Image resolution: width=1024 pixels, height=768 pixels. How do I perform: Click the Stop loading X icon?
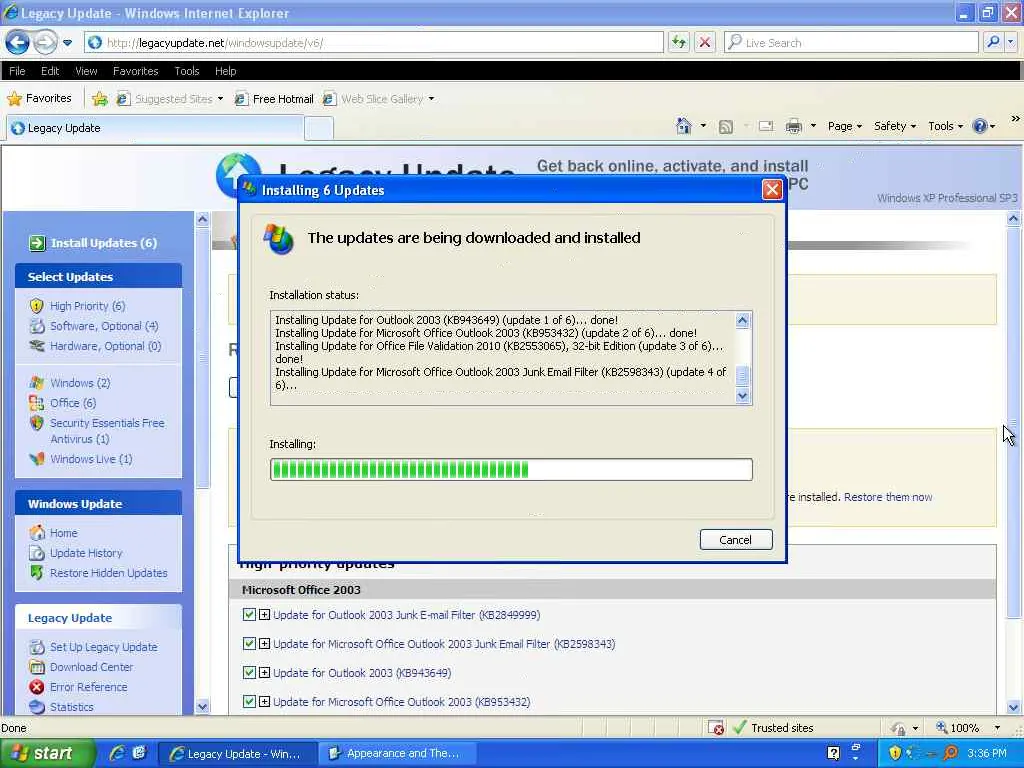(x=705, y=42)
